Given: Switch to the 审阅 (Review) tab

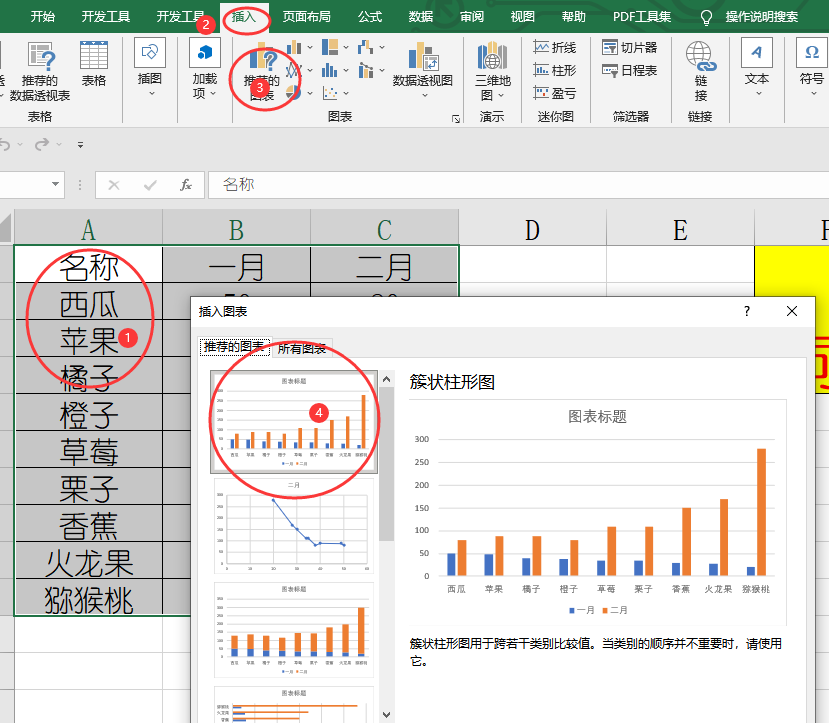Looking at the screenshot, I should 472,17.
